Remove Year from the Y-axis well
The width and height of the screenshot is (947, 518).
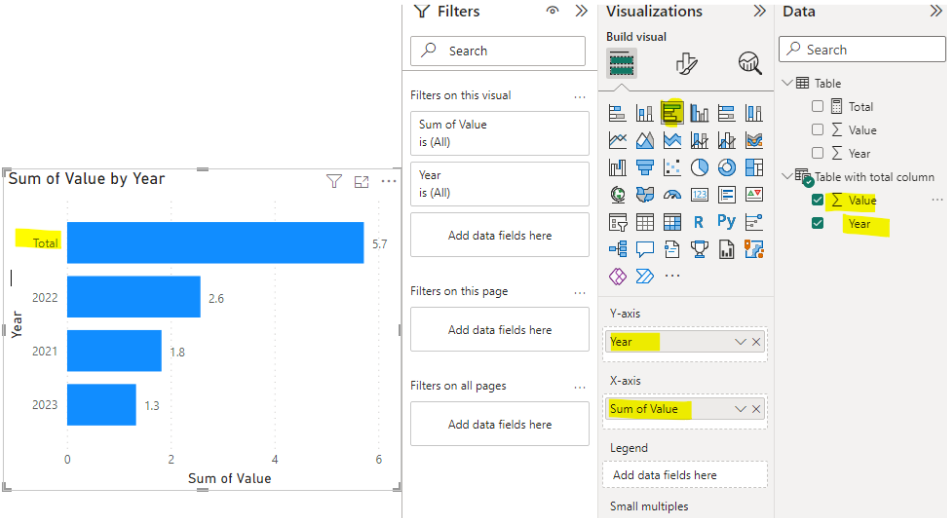tap(756, 342)
